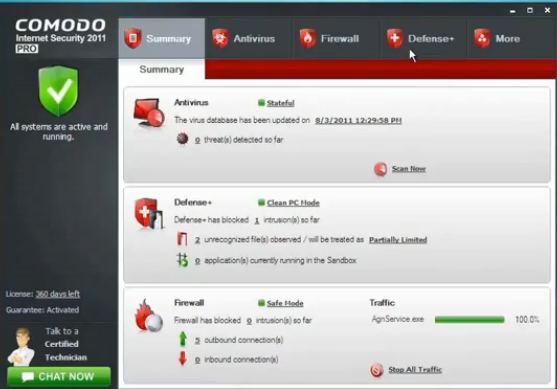Open the Clean PC Mode link
This screenshot has height=389, width=557.
point(293,203)
